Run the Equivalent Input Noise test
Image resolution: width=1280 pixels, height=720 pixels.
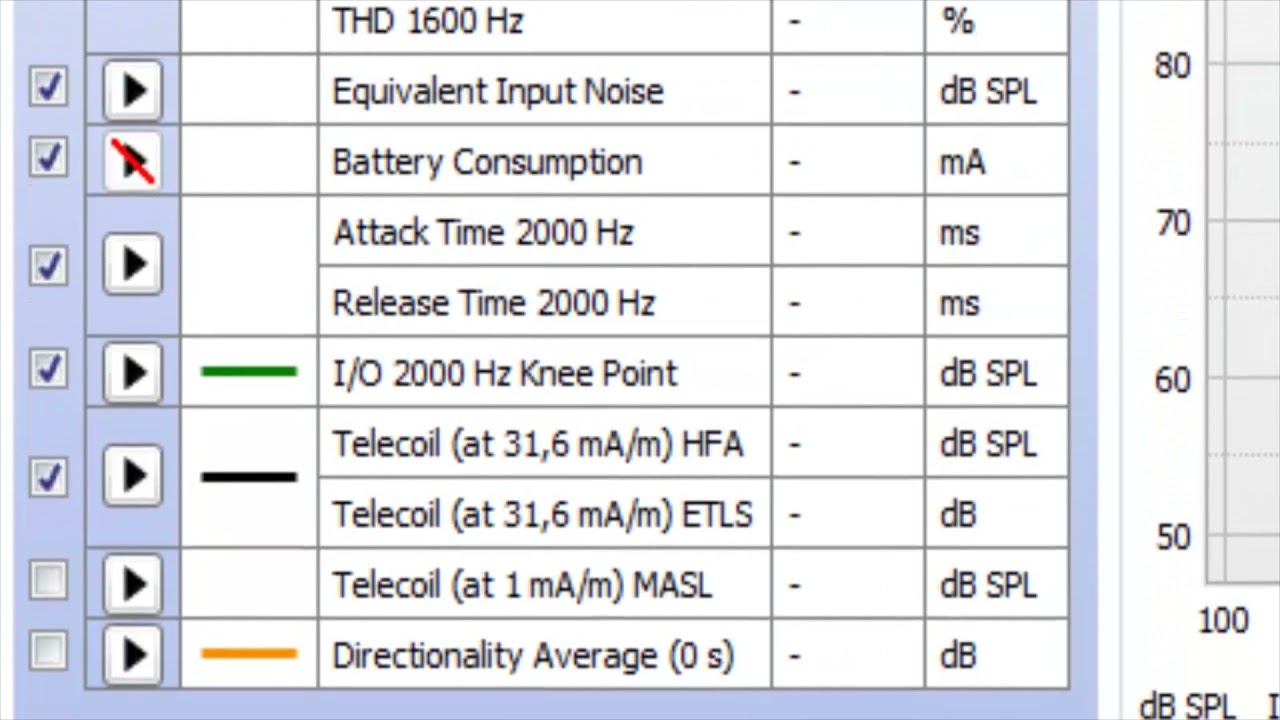tap(133, 91)
